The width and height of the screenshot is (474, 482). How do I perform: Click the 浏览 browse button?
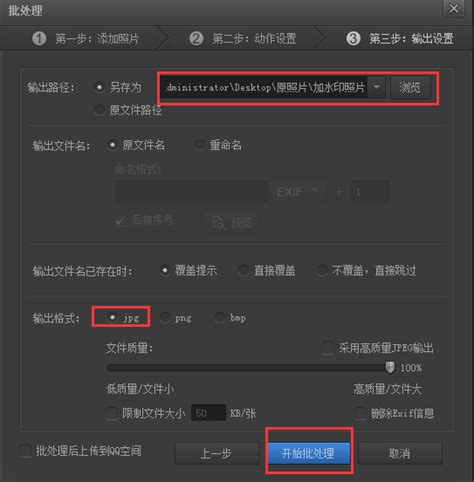(x=410, y=88)
